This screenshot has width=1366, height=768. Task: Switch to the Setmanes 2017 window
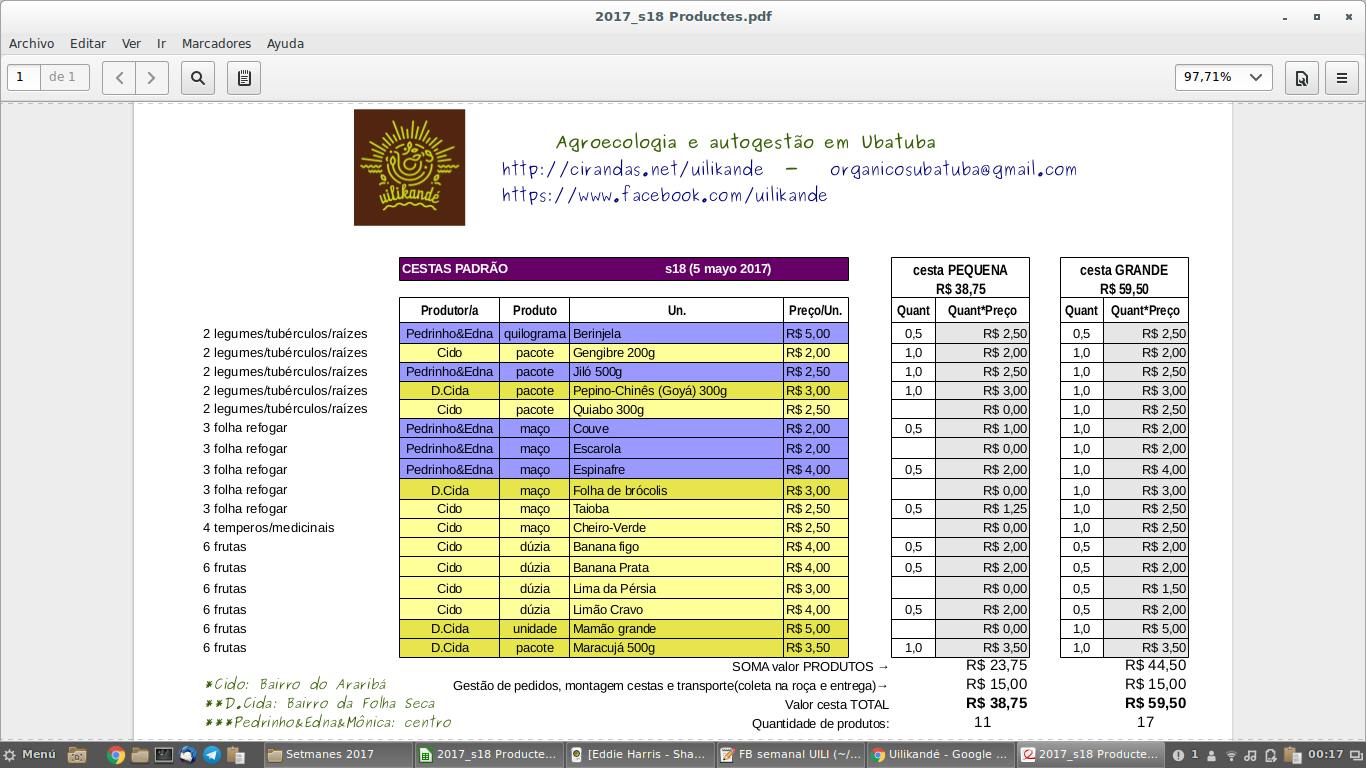[x=338, y=755]
